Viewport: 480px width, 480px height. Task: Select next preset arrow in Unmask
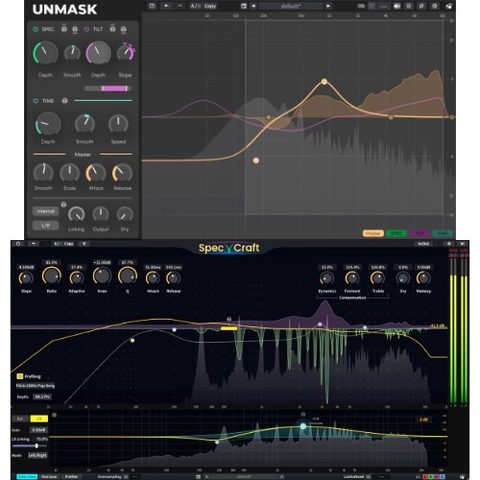328,6
